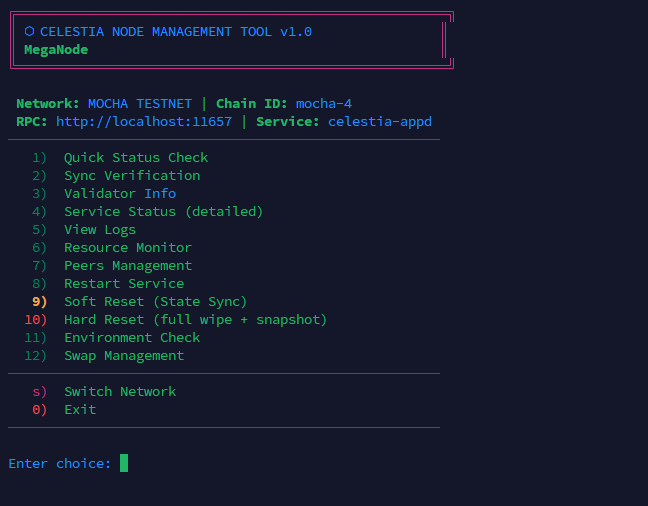Image resolution: width=648 pixels, height=506 pixels.
Task: Choose the Swap Management option
Action: pyautogui.click(x=104, y=356)
